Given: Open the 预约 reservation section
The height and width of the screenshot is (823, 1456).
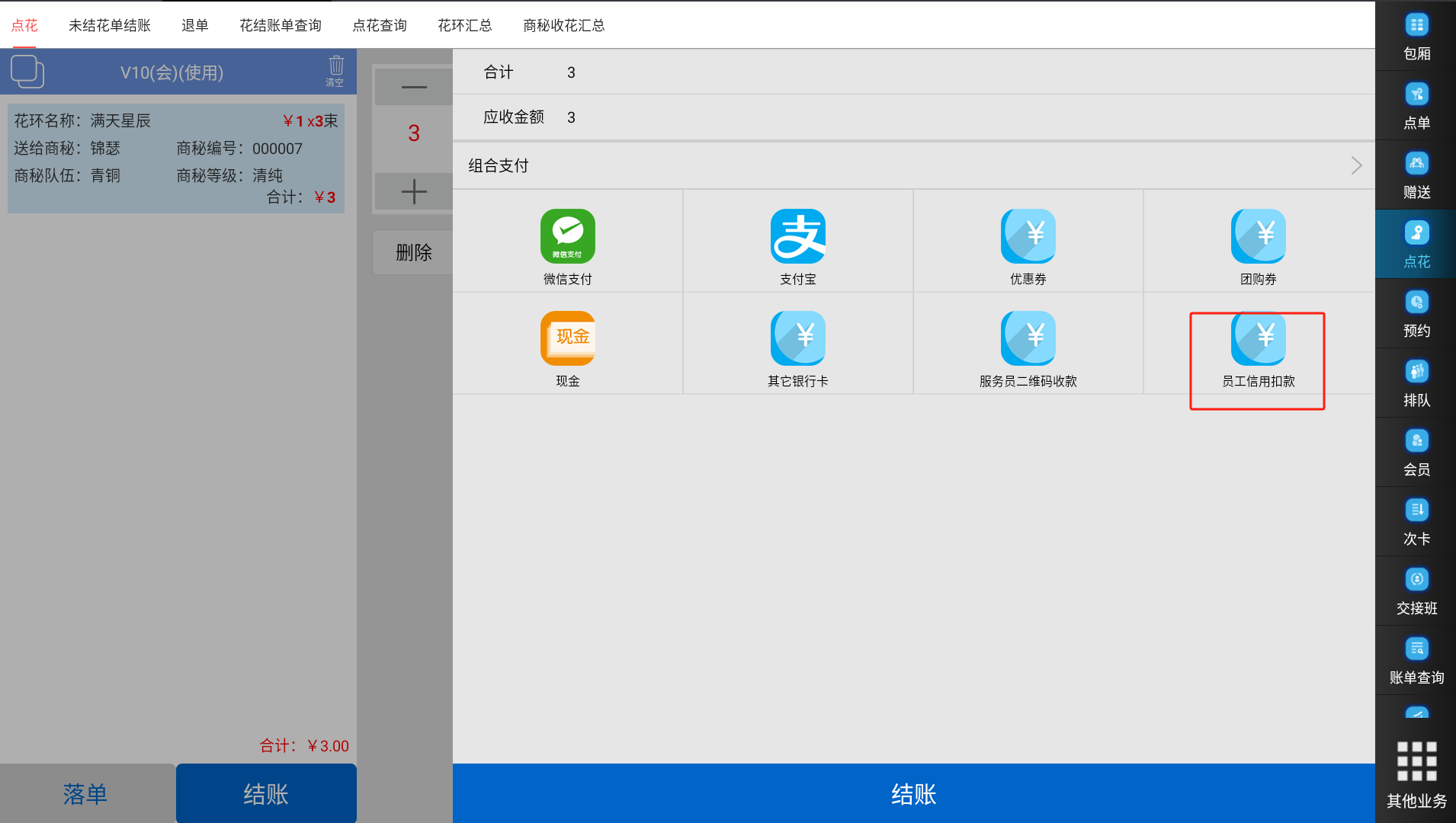Looking at the screenshot, I should click(1416, 314).
